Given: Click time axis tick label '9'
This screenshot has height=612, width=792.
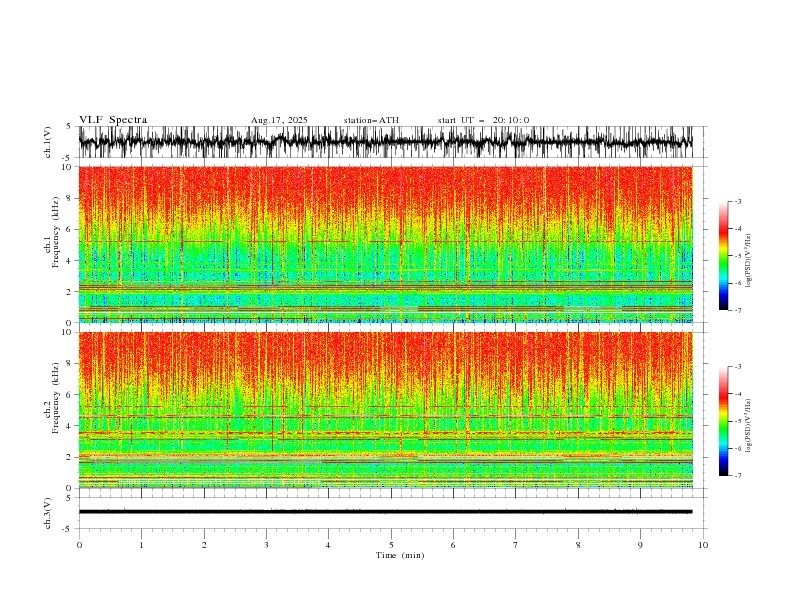Looking at the screenshot, I should [640, 545].
